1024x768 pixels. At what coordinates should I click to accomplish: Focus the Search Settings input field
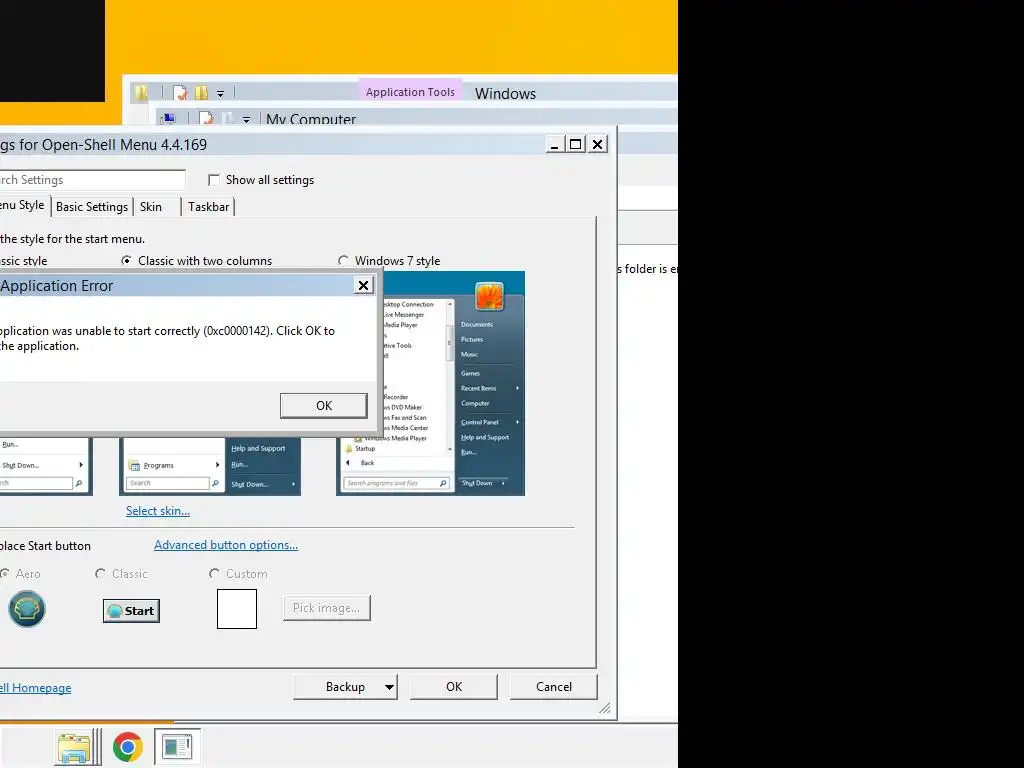92,180
